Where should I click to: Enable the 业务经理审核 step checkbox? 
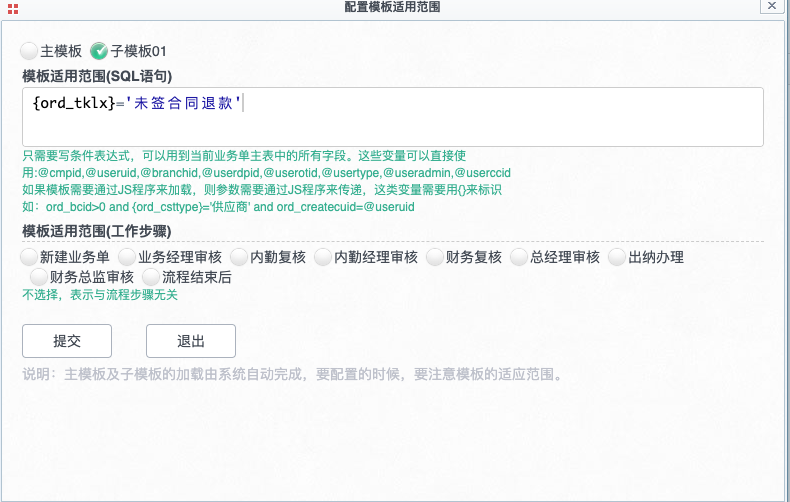pos(128,257)
